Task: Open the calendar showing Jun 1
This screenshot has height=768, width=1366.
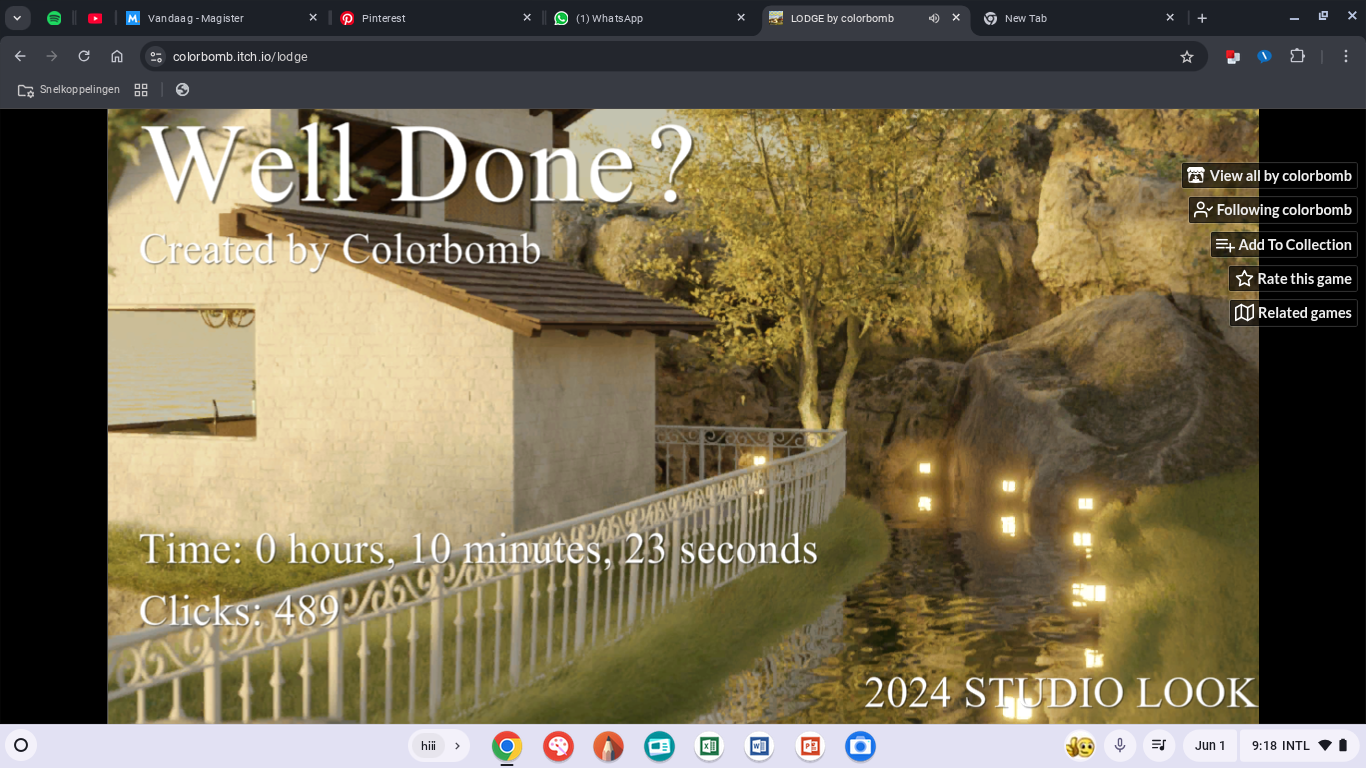Action: (1210, 746)
